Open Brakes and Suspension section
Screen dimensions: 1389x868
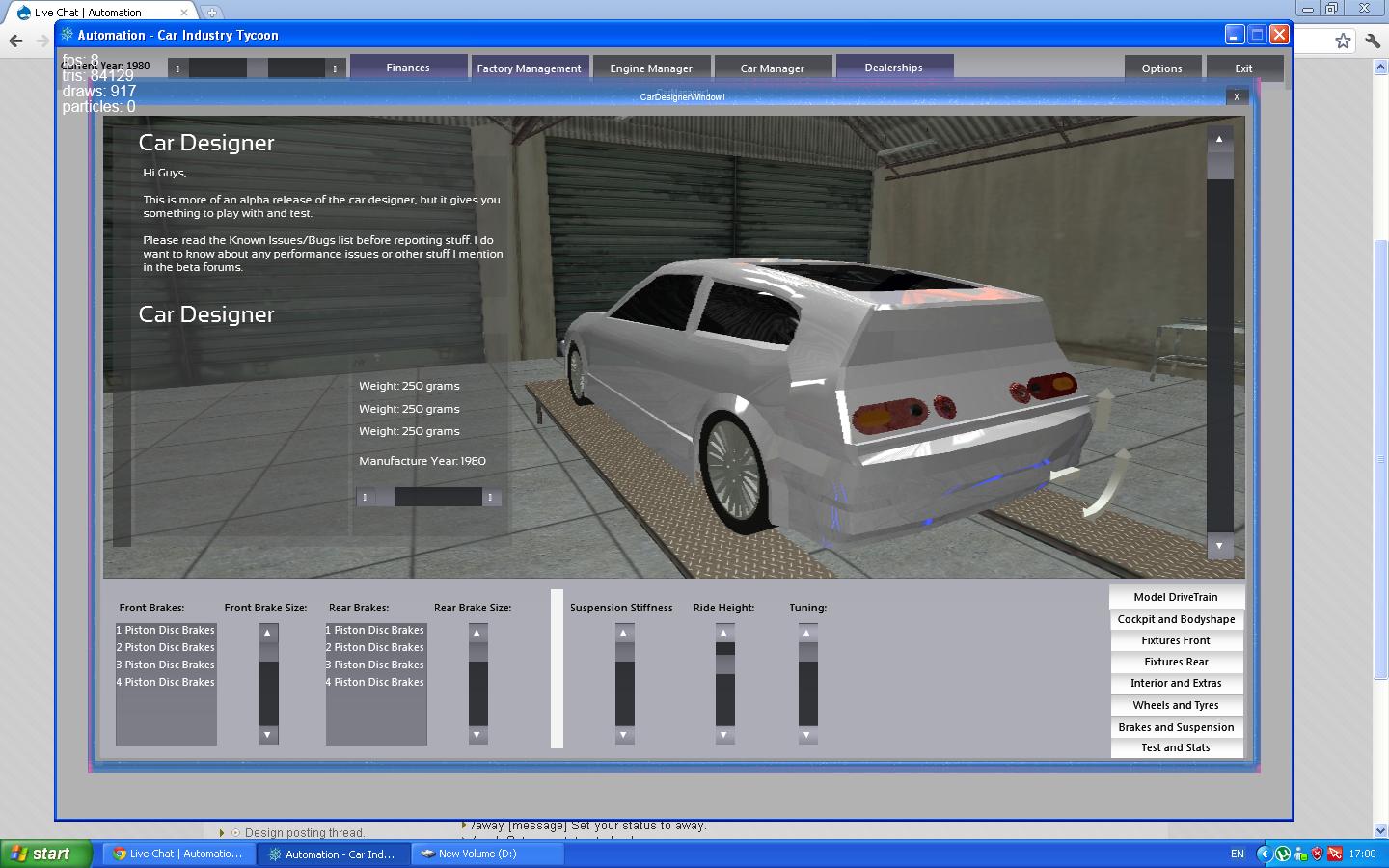click(1176, 727)
